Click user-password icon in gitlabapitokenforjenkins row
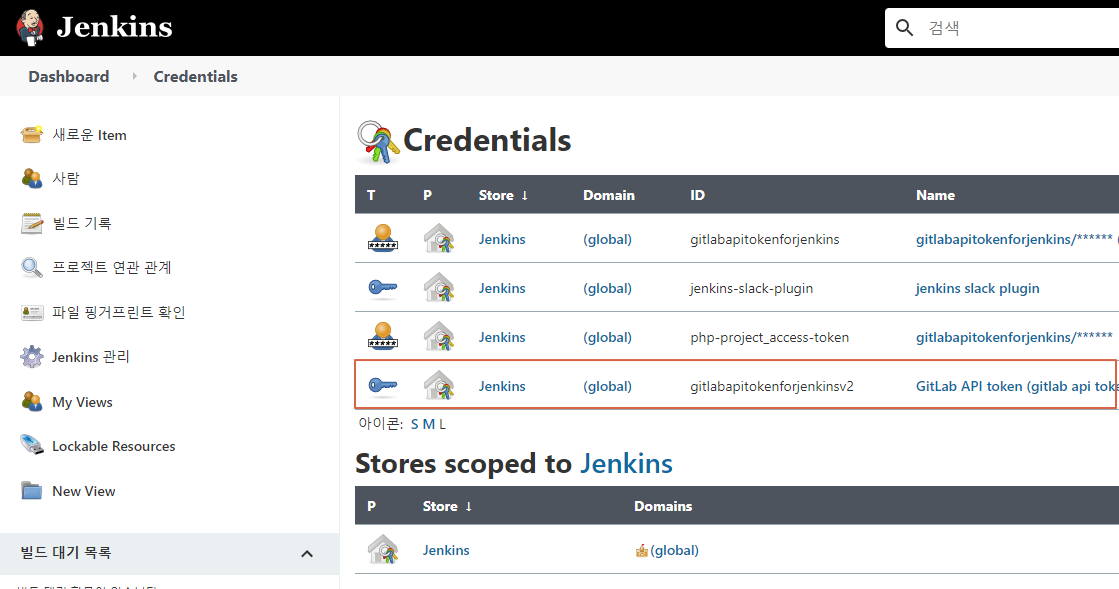Screen dimensions: 1119x589 [x=383, y=238]
